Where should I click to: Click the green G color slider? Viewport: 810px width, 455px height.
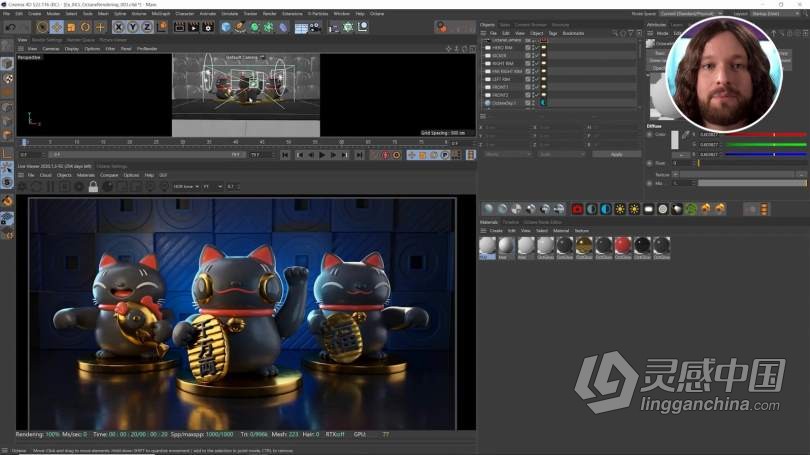(766, 145)
